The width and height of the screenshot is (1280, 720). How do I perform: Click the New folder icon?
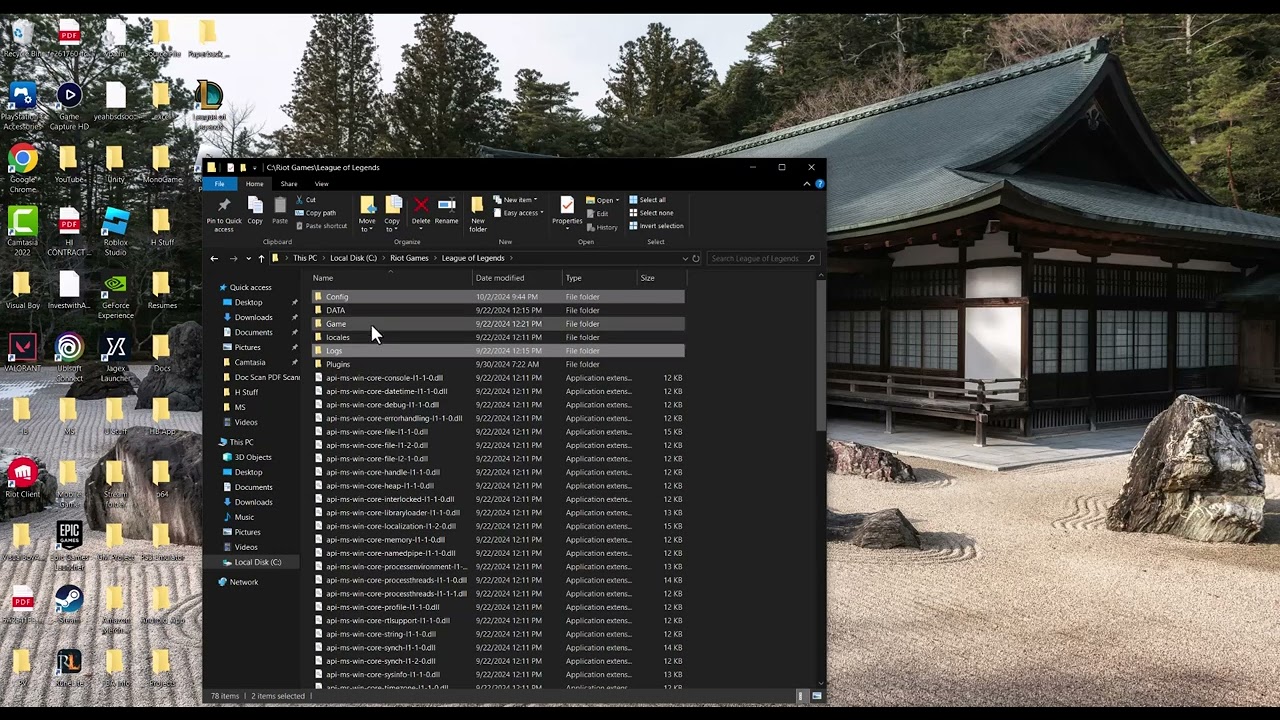[x=478, y=205]
